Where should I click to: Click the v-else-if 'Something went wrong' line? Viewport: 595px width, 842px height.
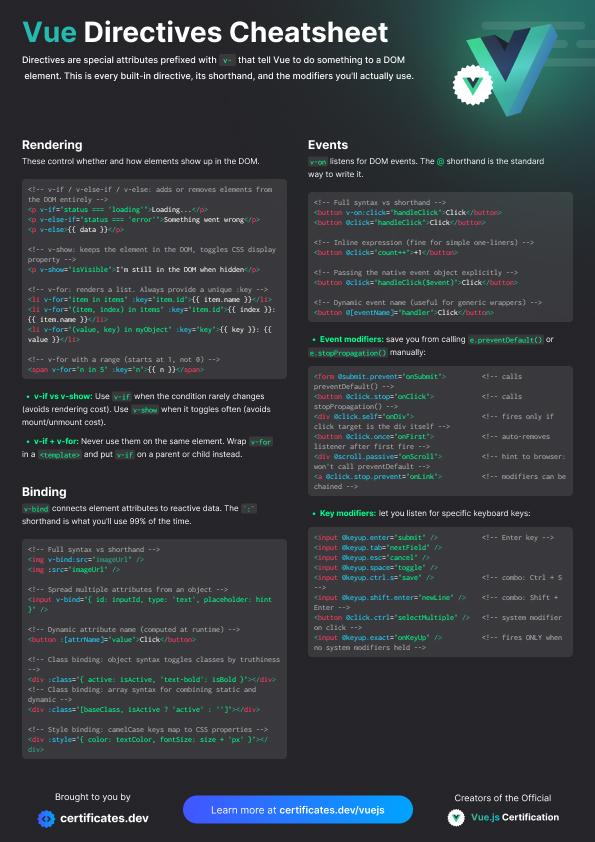[x=144, y=220]
